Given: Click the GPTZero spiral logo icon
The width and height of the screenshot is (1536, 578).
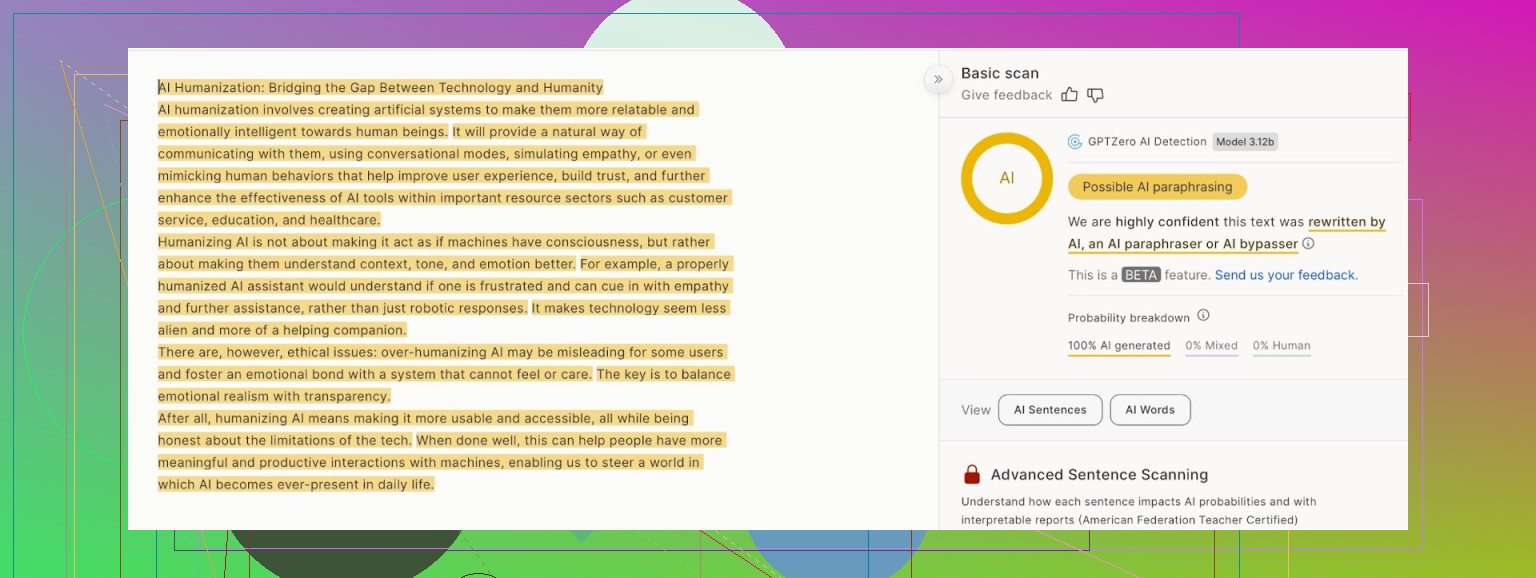Looking at the screenshot, I should tap(1075, 142).
